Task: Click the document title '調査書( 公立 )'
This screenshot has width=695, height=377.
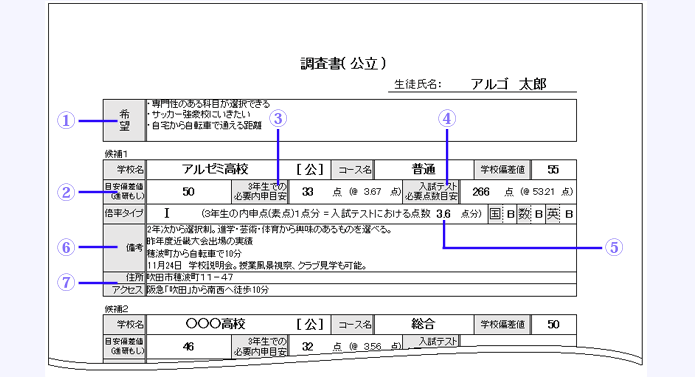Action: coord(343,63)
